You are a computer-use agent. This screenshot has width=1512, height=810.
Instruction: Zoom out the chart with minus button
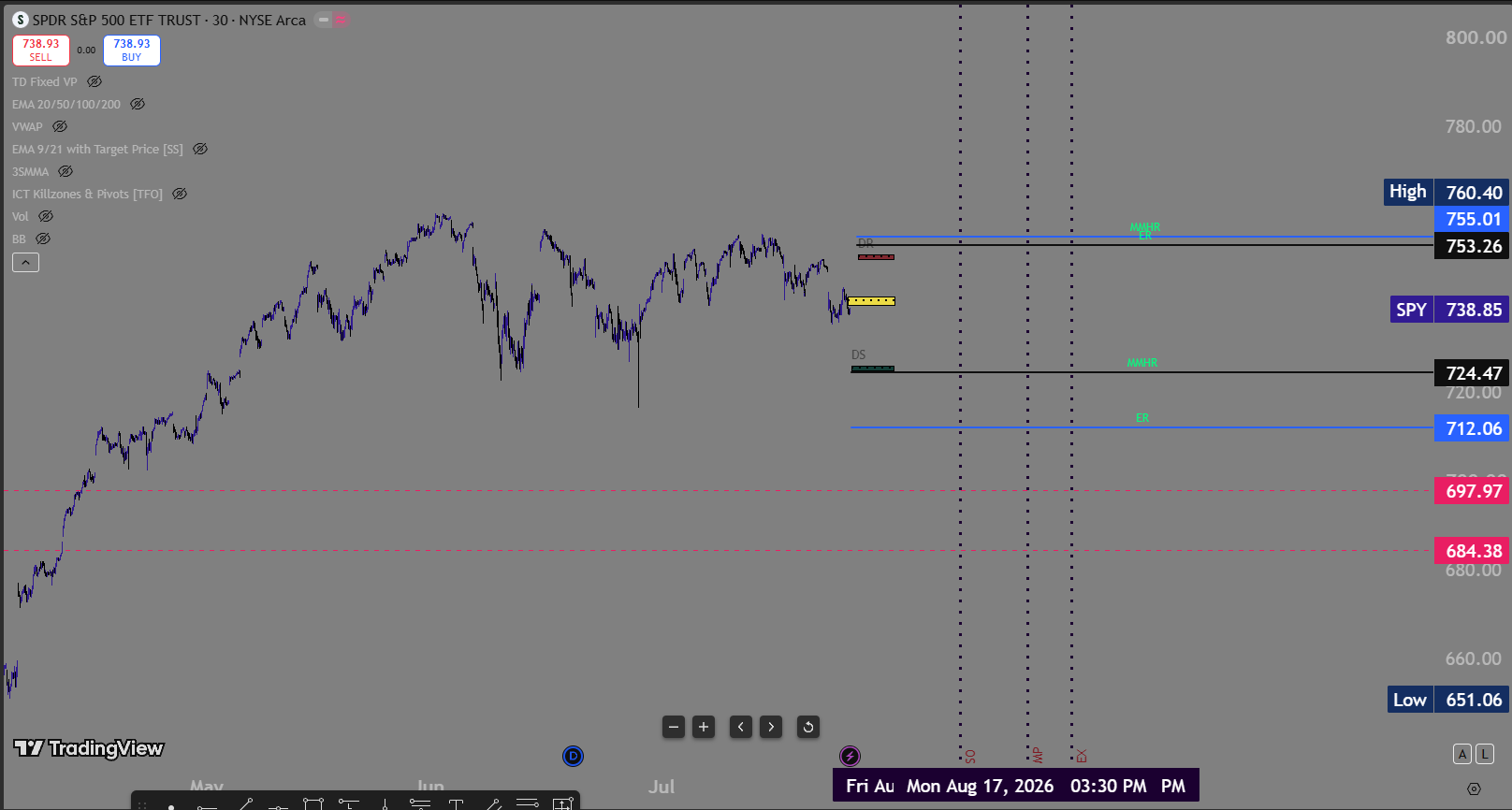point(674,727)
